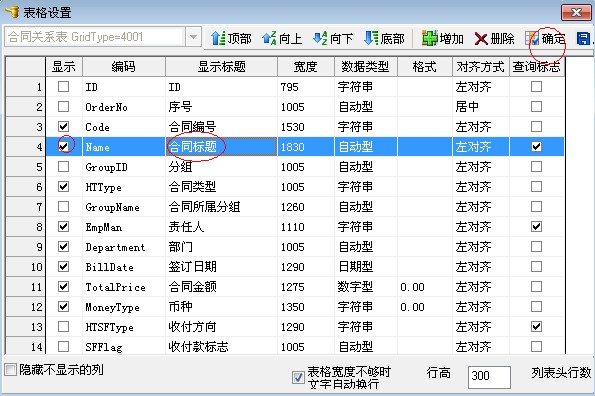The height and width of the screenshot is (396, 595).
Task: Disable 查询标志 for Name row
Action: (x=536, y=146)
